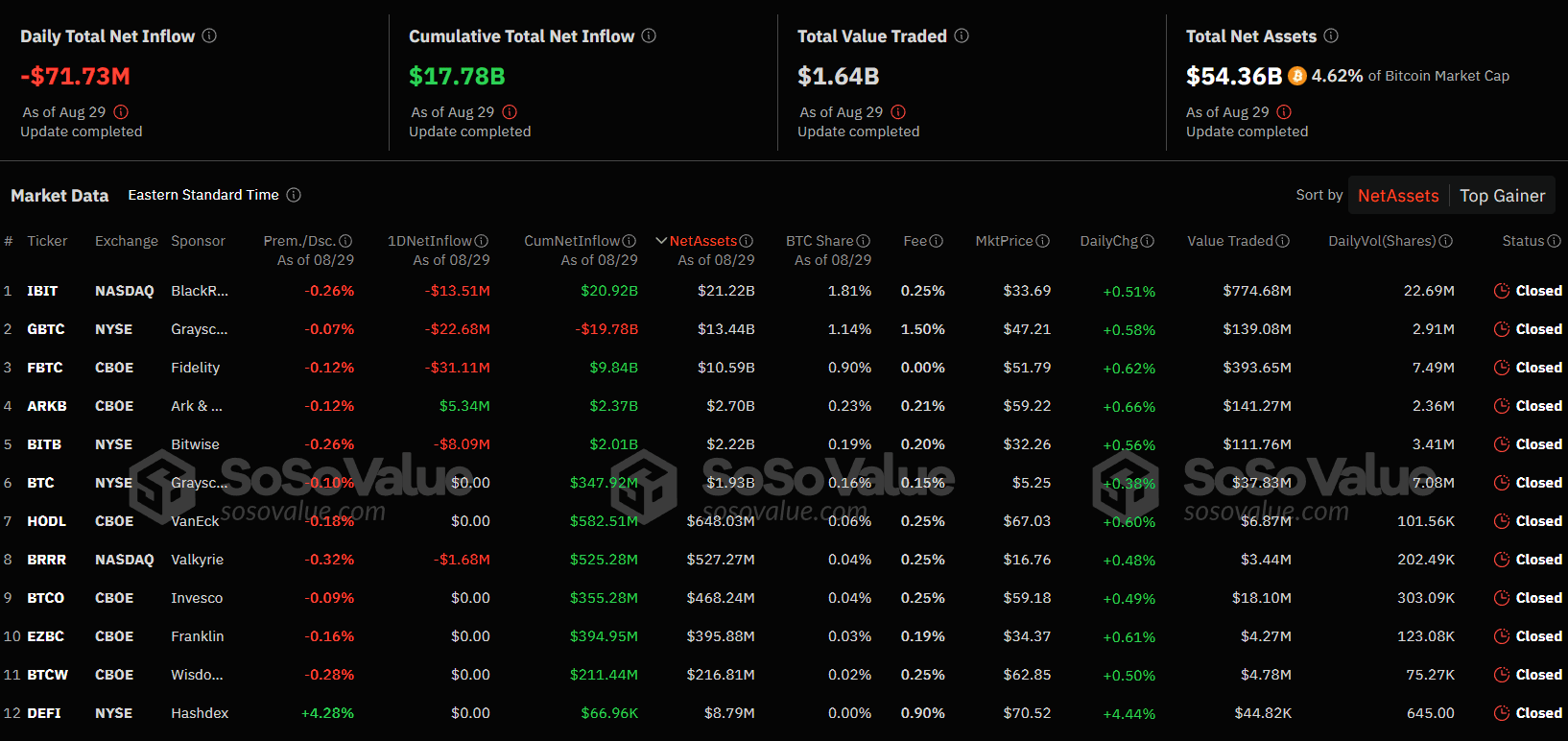Viewport: 1568px width, 741px height.
Task: Click info icon beside Total Net Assets
Action: coord(1331,36)
